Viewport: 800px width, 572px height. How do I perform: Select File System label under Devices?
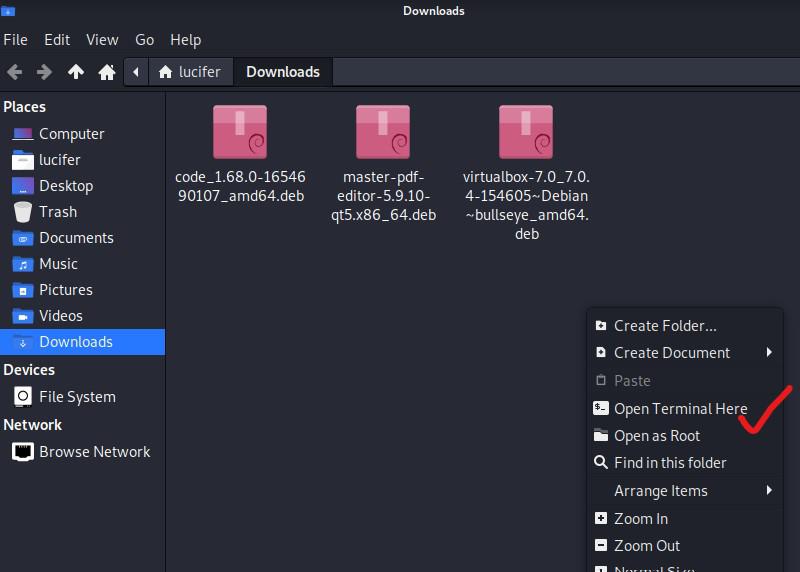pos(78,397)
